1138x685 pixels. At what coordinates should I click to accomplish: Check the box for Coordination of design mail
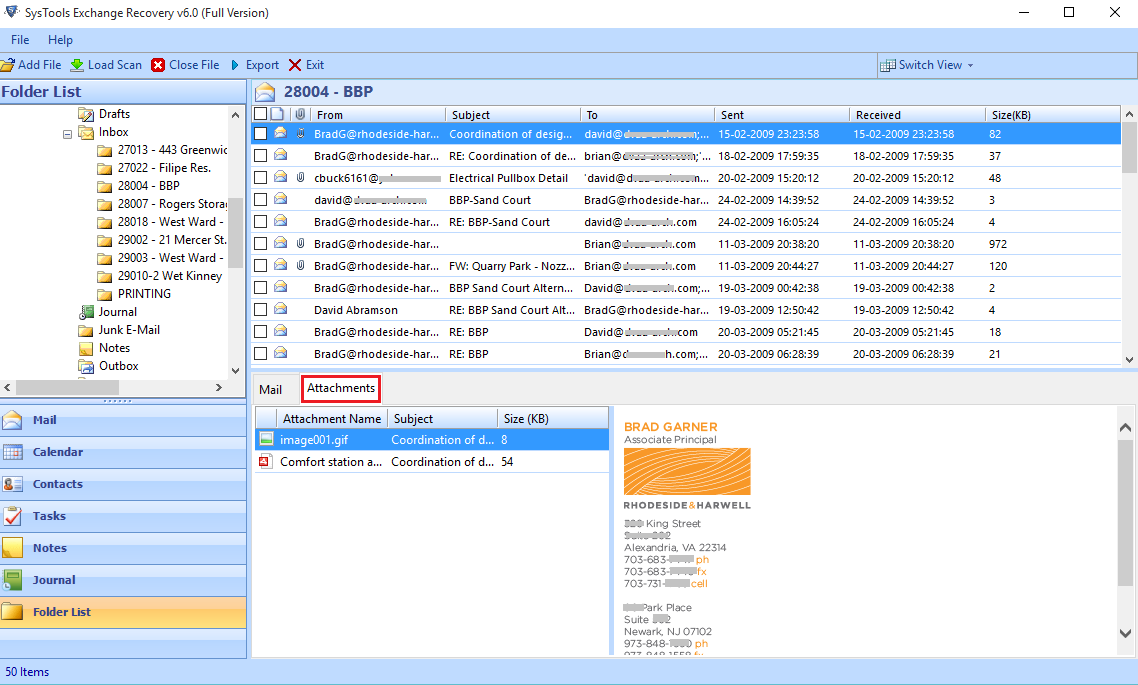[261, 134]
